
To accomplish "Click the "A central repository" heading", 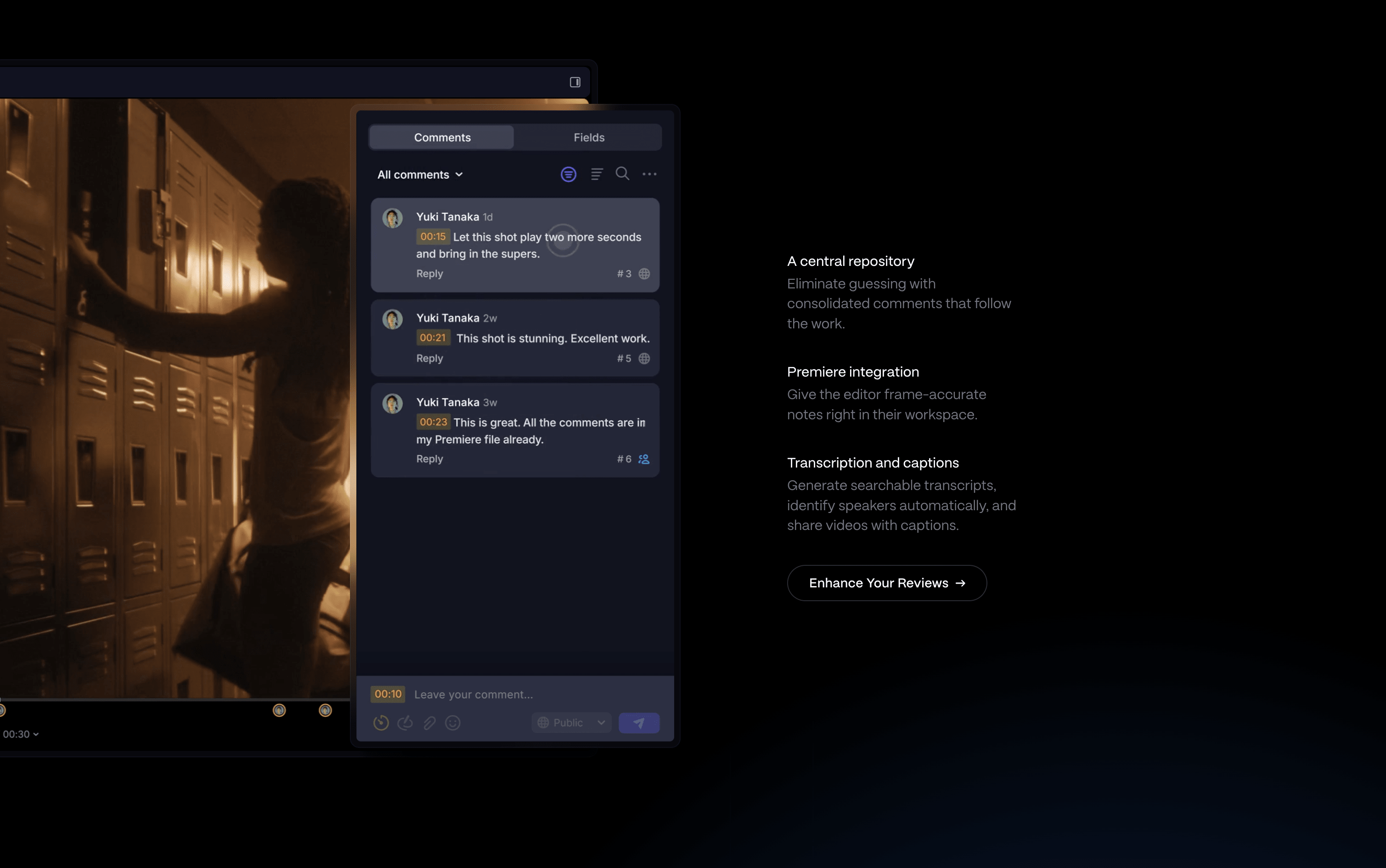I will tap(851, 261).
